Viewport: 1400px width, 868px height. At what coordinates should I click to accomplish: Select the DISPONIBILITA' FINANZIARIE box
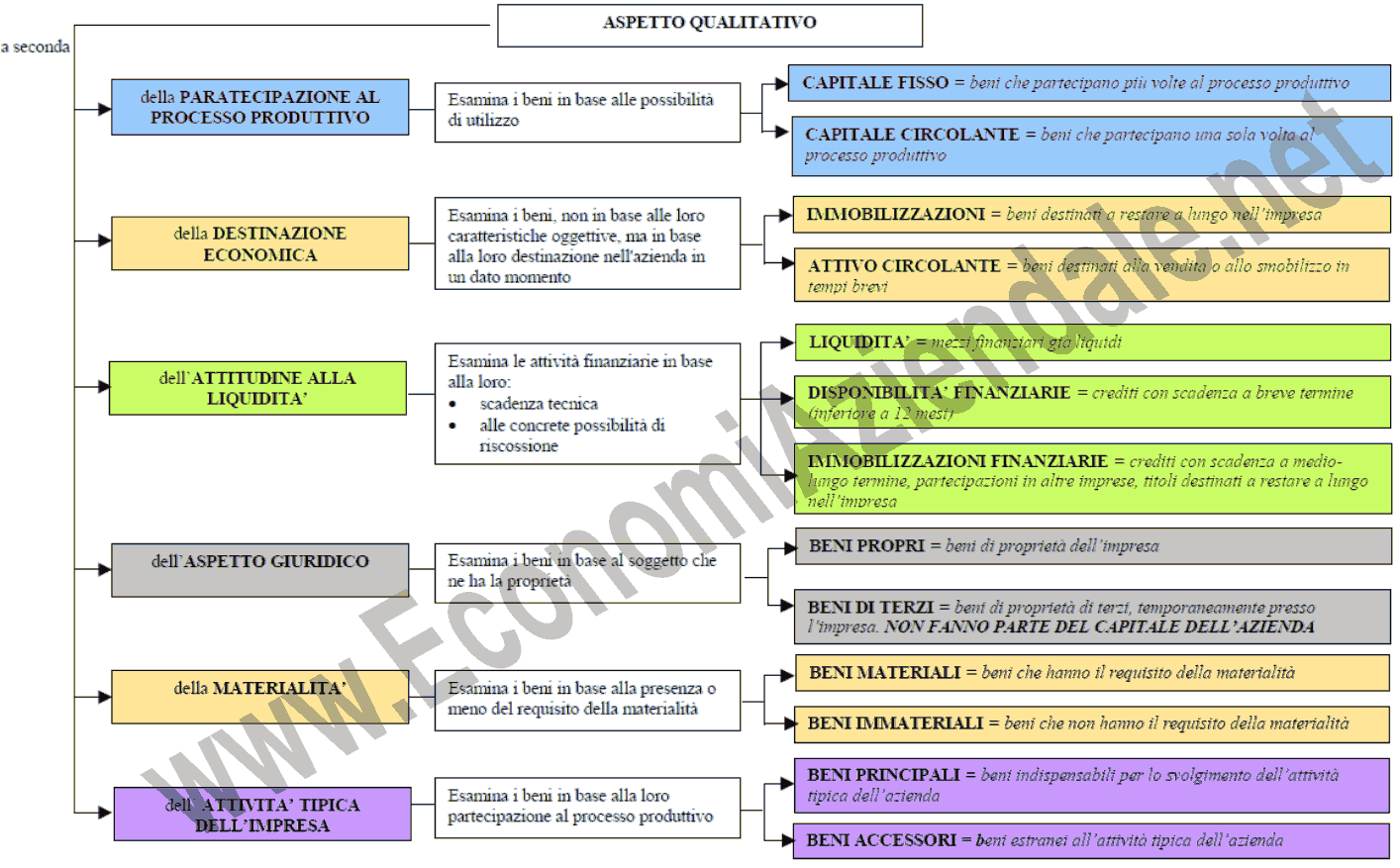click(1092, 402)
